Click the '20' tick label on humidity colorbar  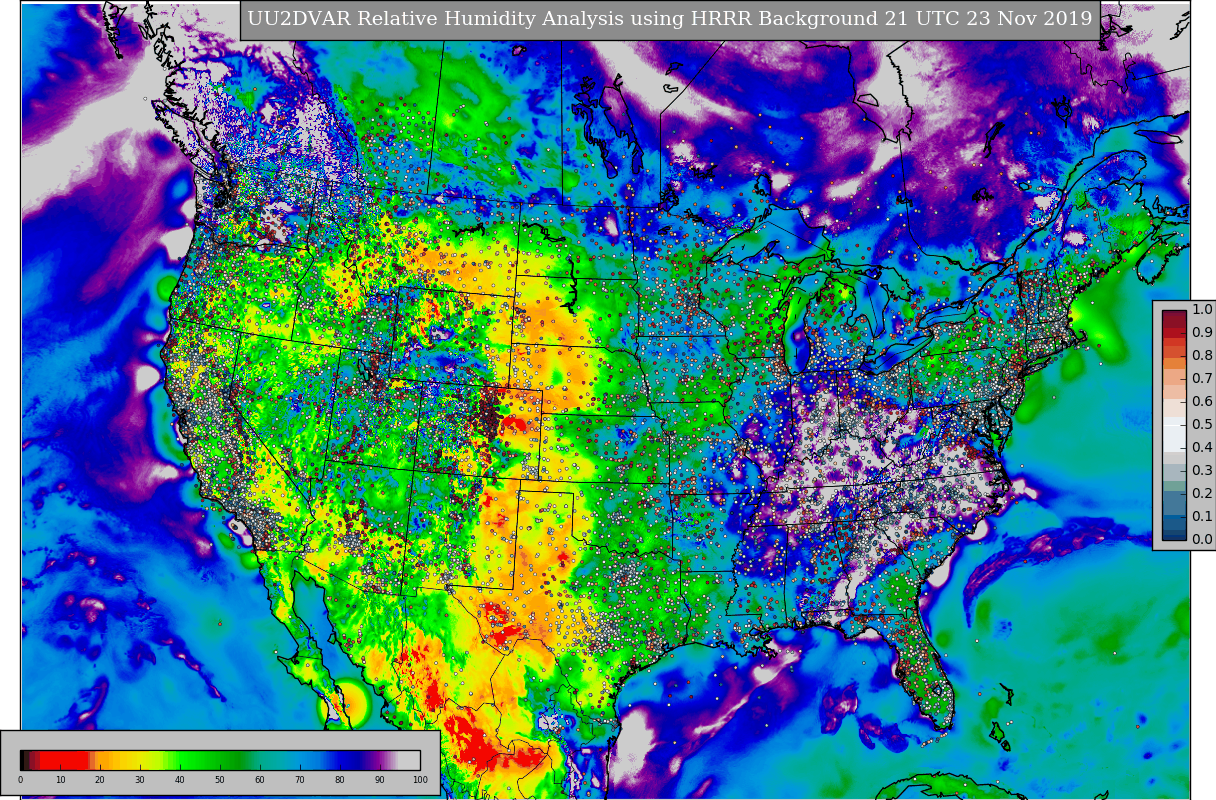pos(100,780)
